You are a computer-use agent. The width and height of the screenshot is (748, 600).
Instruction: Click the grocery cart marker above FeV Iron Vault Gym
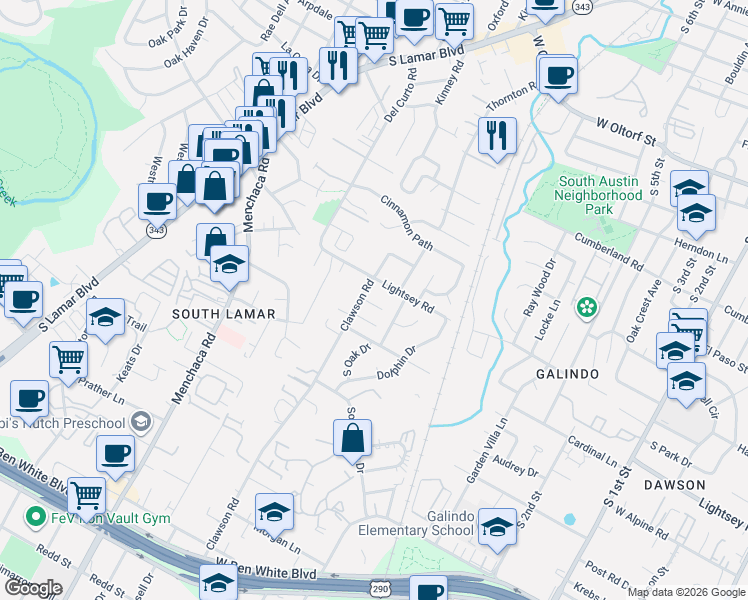tap(87, 499)
